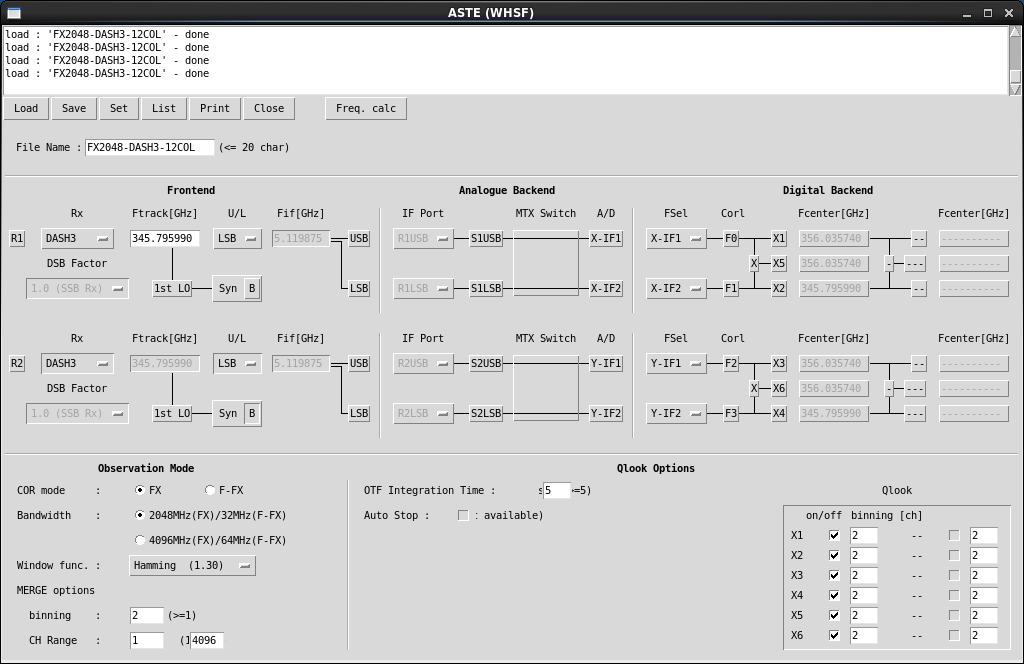
Task: Click the Set button
Action: [119, 108]
